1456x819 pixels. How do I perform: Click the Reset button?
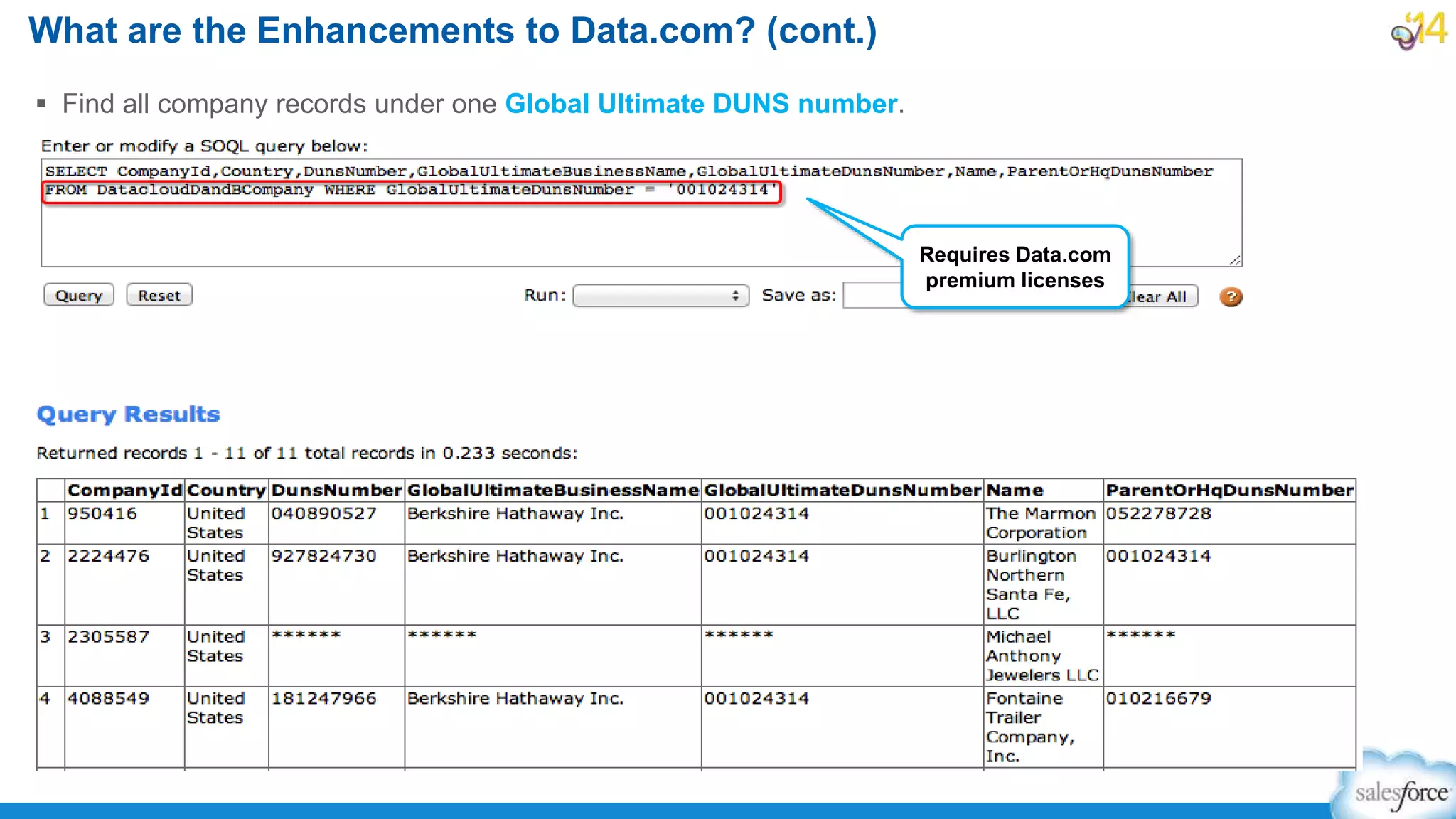159,296
